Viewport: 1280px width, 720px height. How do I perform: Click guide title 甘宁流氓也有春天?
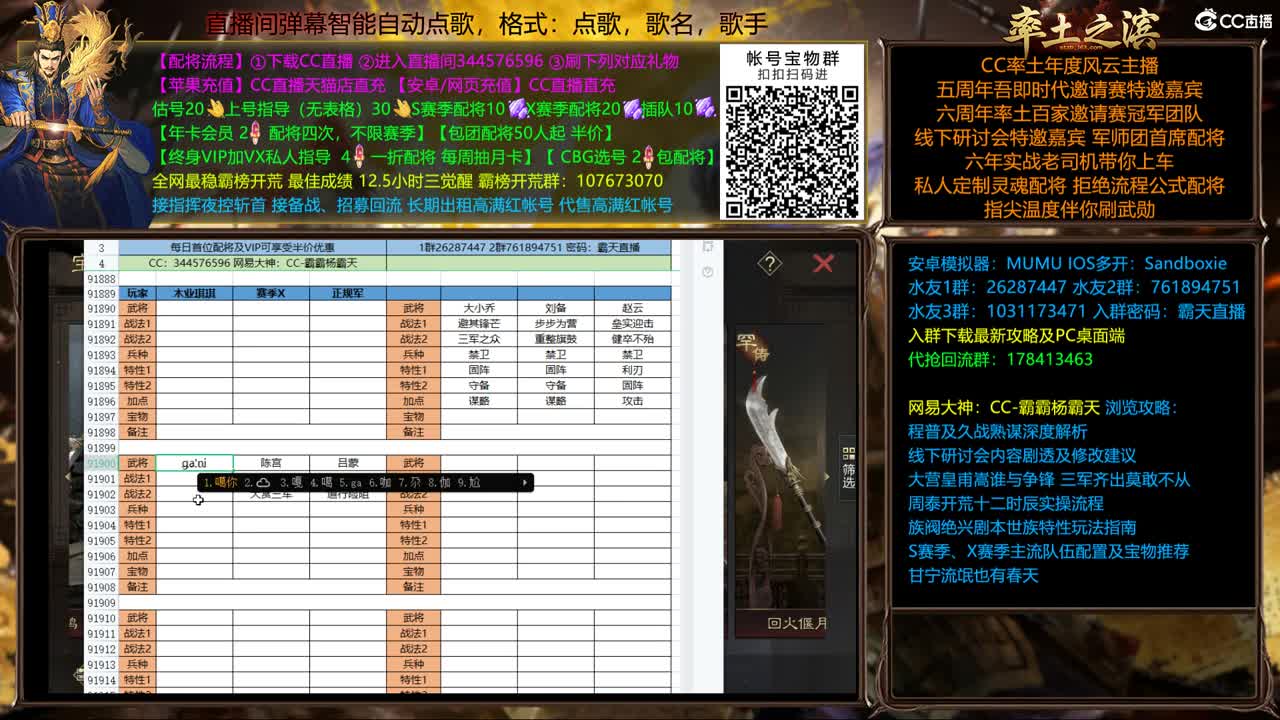(x=973, y=575)
